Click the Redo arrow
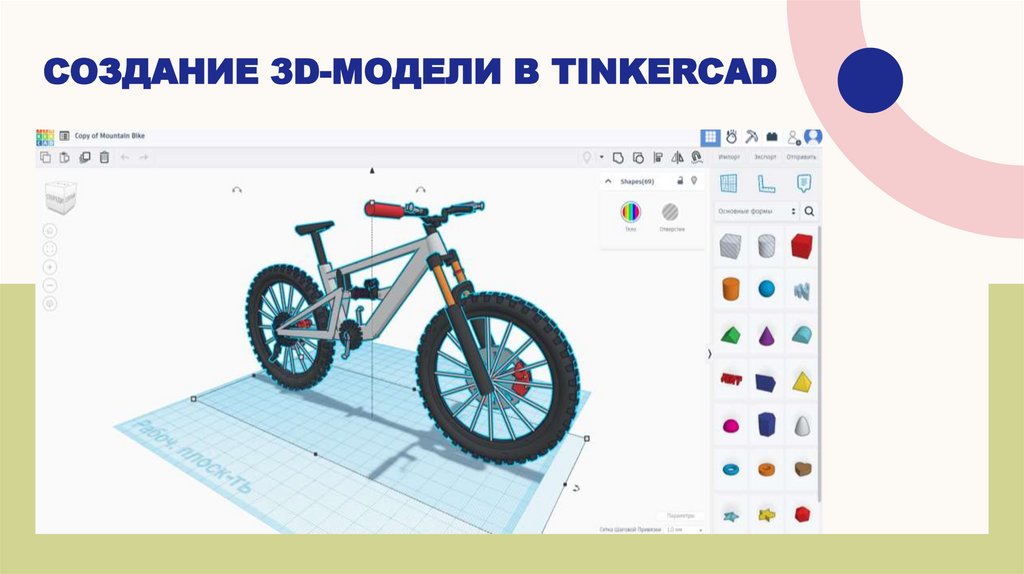 [144, 157]
